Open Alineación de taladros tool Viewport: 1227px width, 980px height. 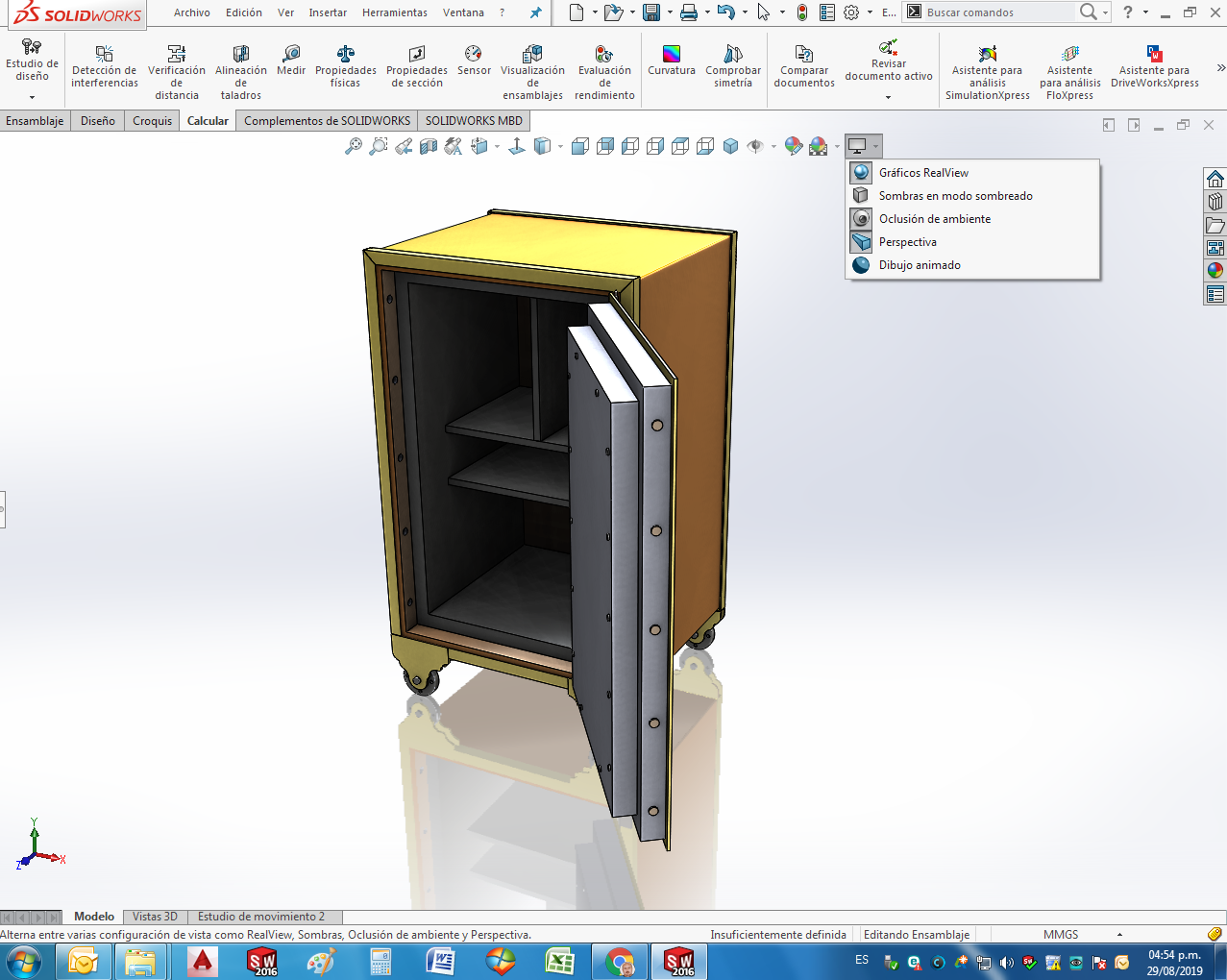click(241, 72)
